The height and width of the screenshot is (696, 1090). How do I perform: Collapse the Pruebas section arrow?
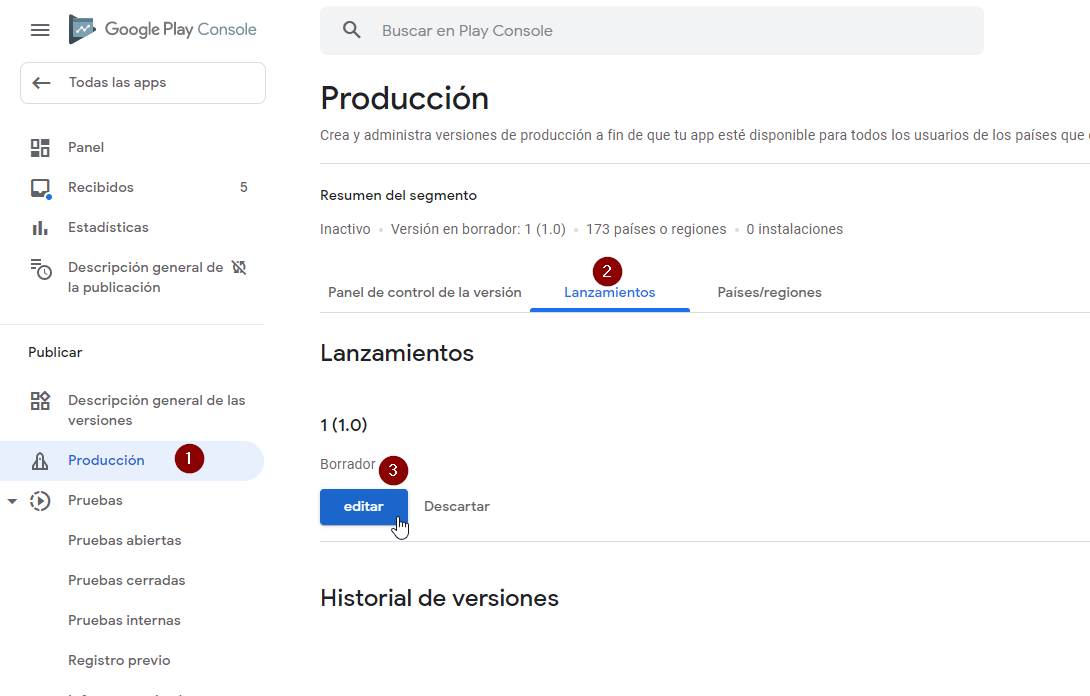(12, 501)
